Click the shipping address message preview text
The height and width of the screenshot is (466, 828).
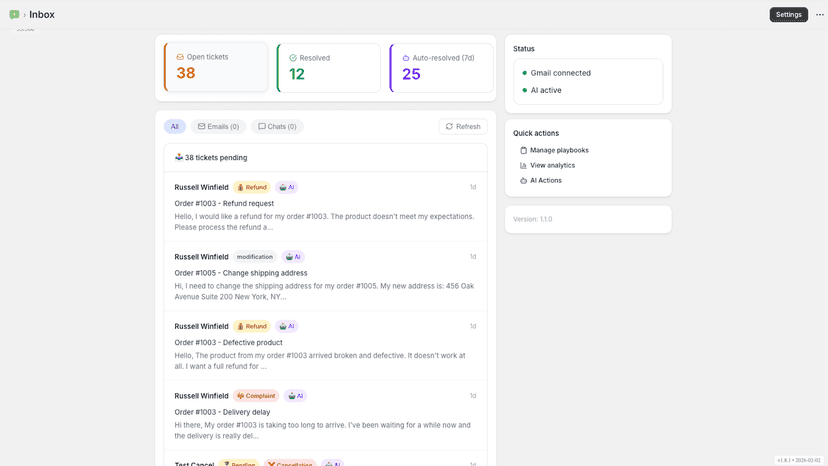click(324, 291)
